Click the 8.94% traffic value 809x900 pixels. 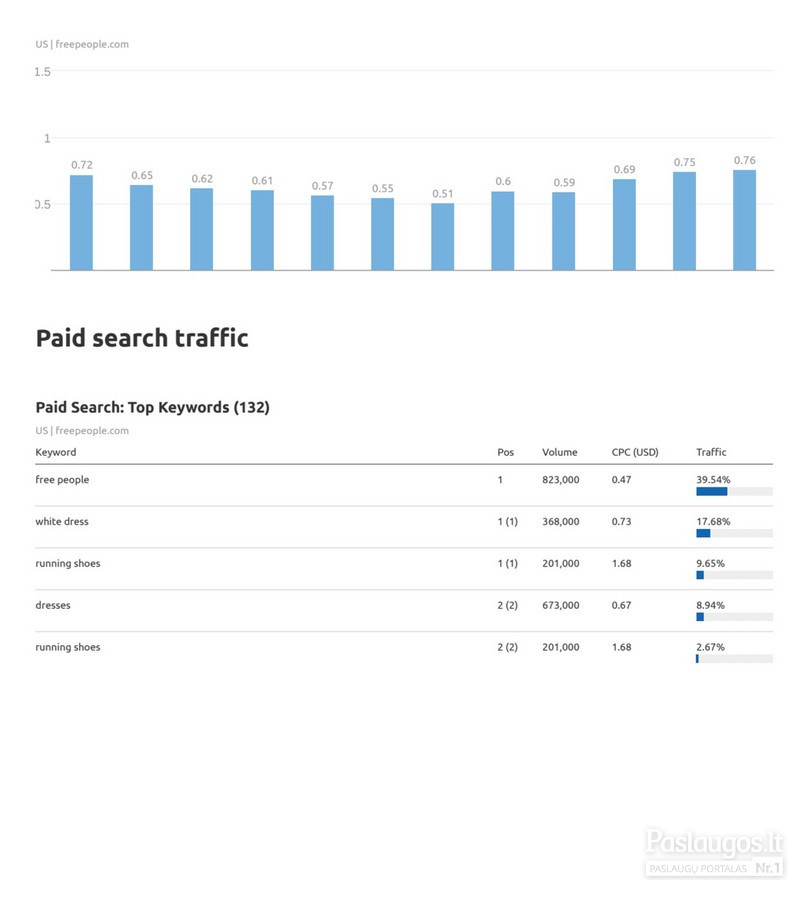710,606
